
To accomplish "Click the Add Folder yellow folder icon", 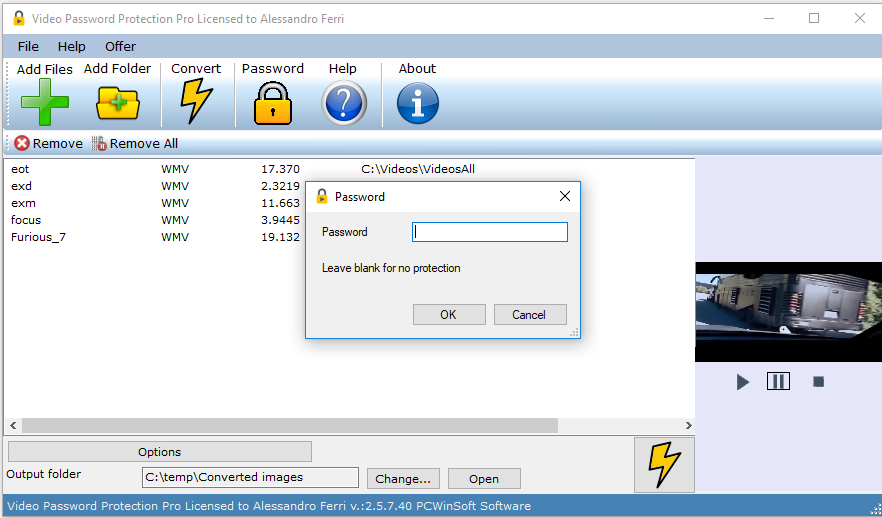I will tap(118, 103).
